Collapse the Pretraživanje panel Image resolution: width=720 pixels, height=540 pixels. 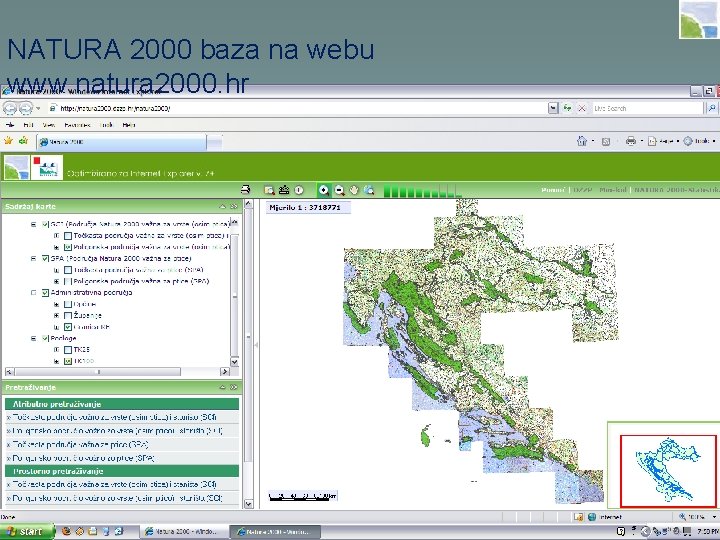[x=223, y=388]
